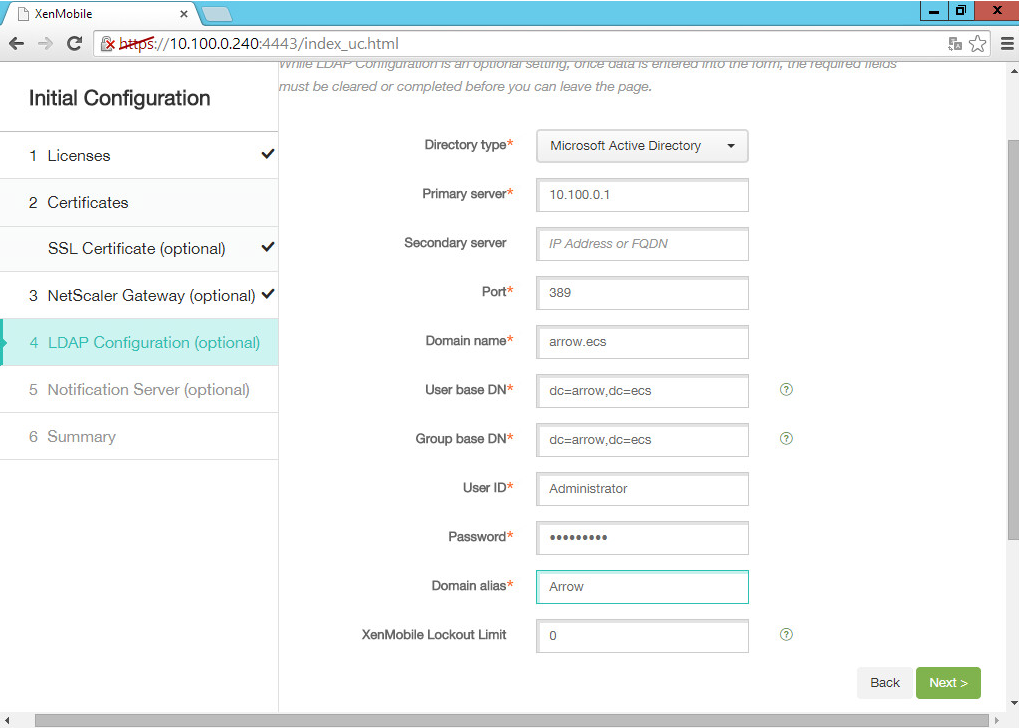Click the User base DN field

tap(642, 391)
